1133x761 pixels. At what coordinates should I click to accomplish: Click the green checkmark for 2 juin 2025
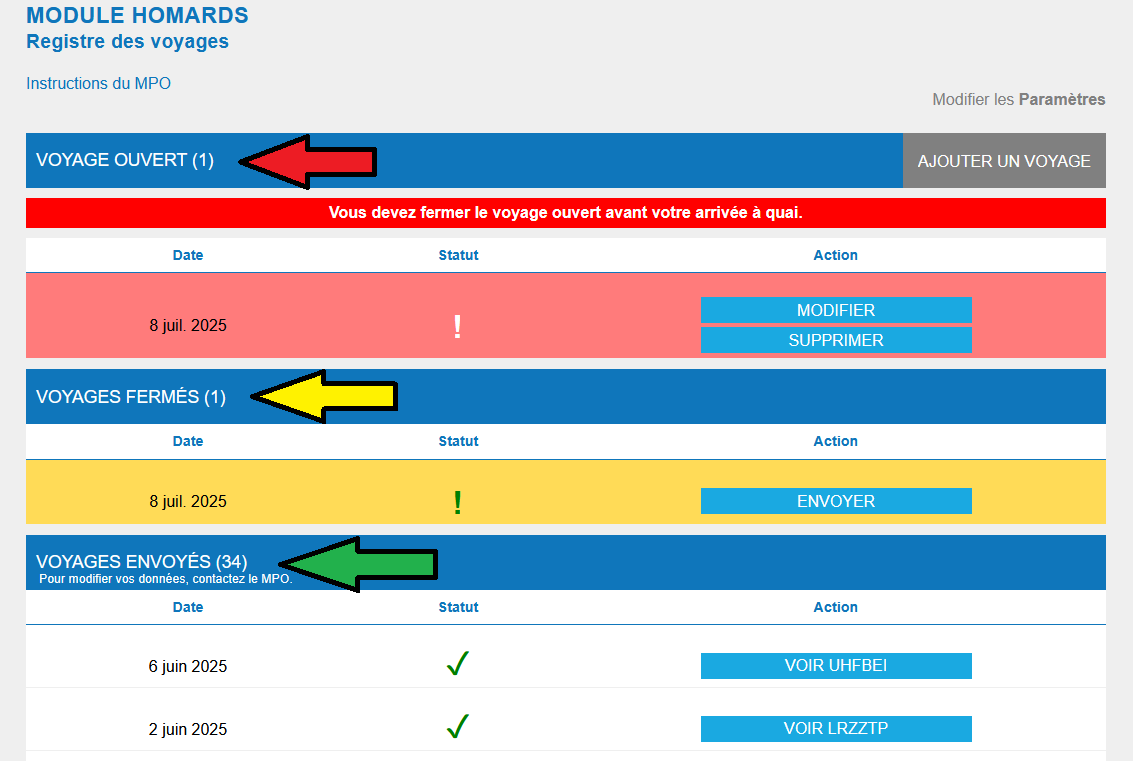coord(458,727)
